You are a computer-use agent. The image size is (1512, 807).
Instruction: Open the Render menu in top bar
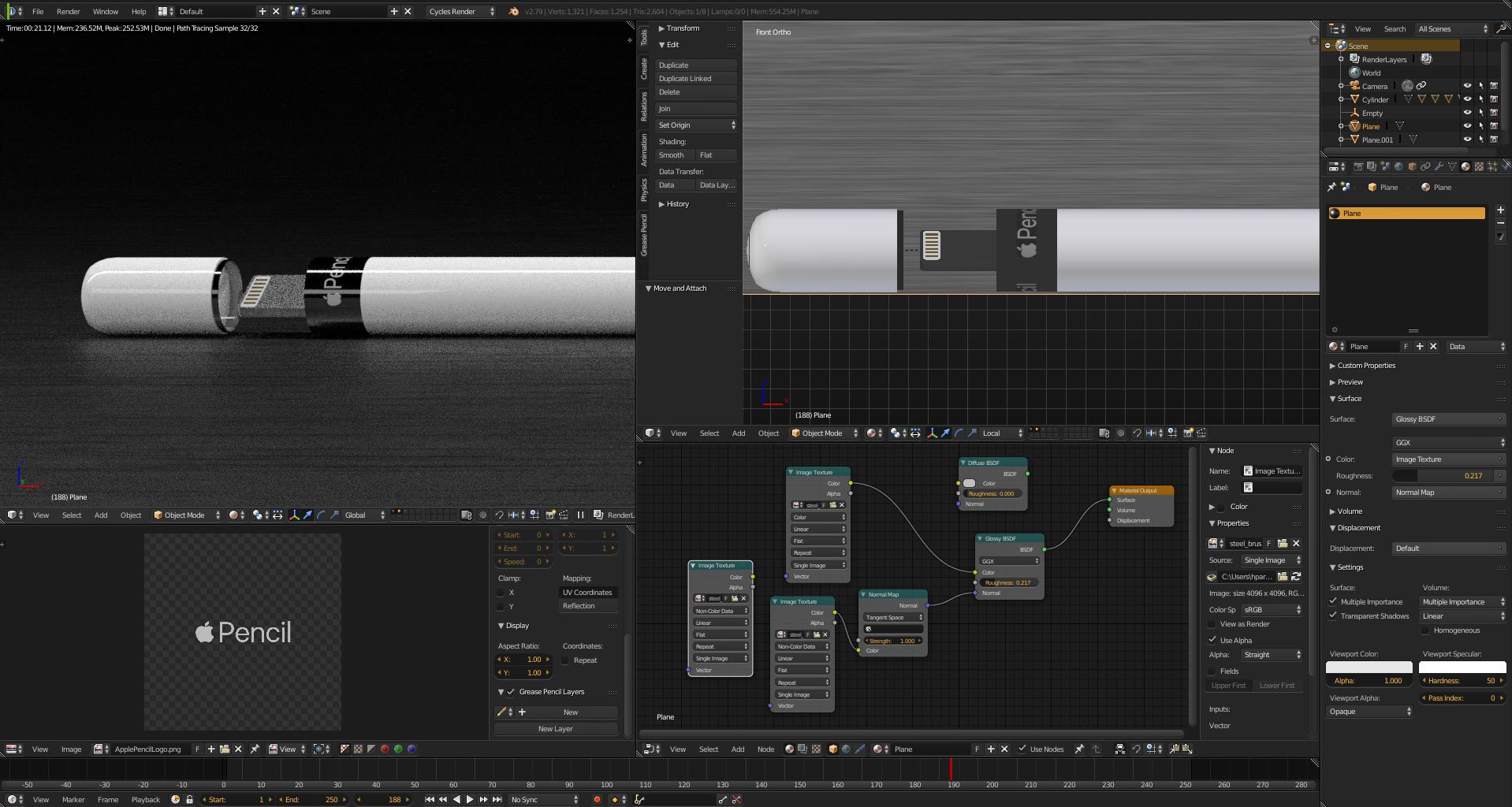[68, 11]
